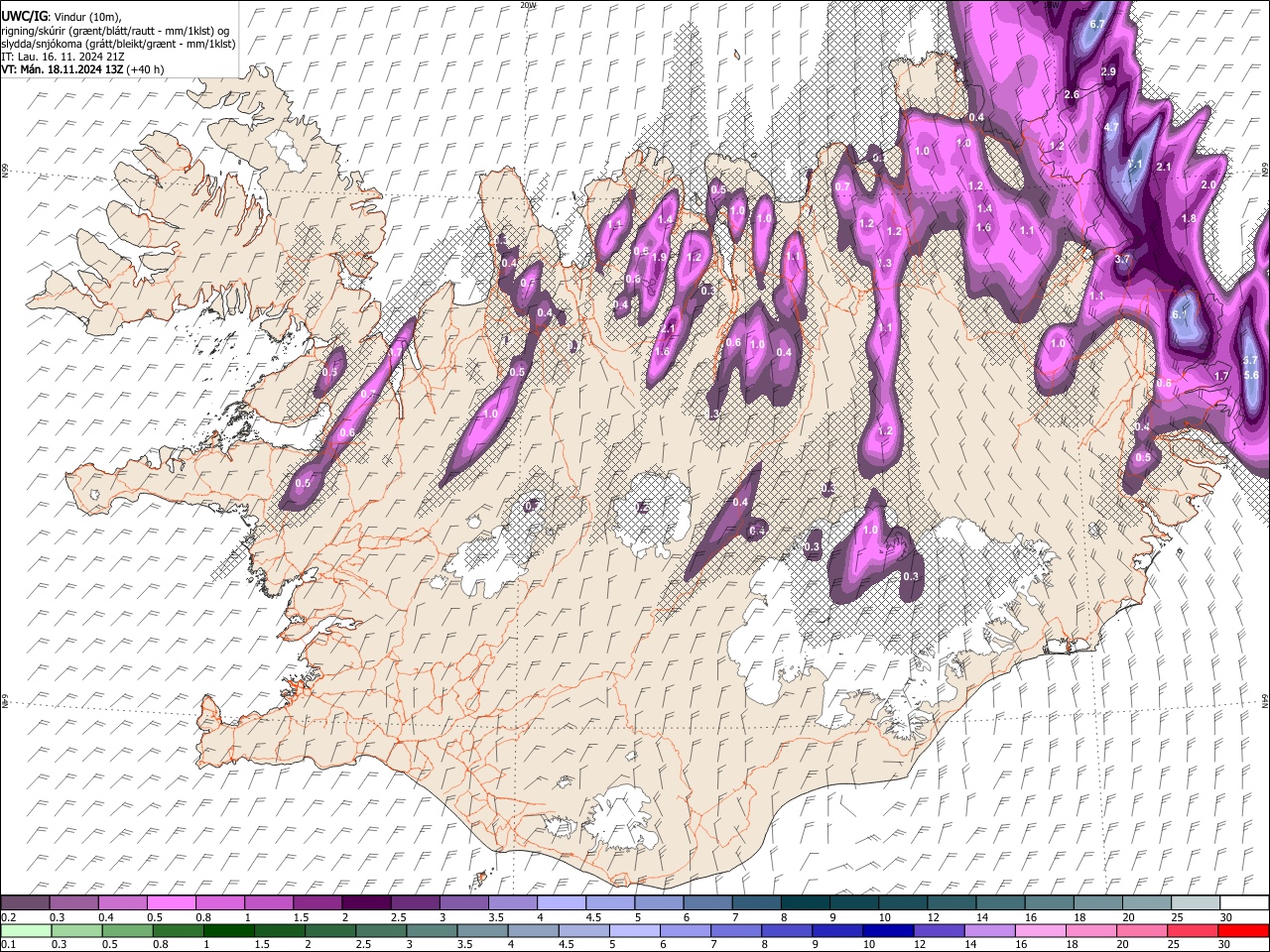
Task: Click the 1.9 precipitation value on the map
Action: [x=659, y=258]
